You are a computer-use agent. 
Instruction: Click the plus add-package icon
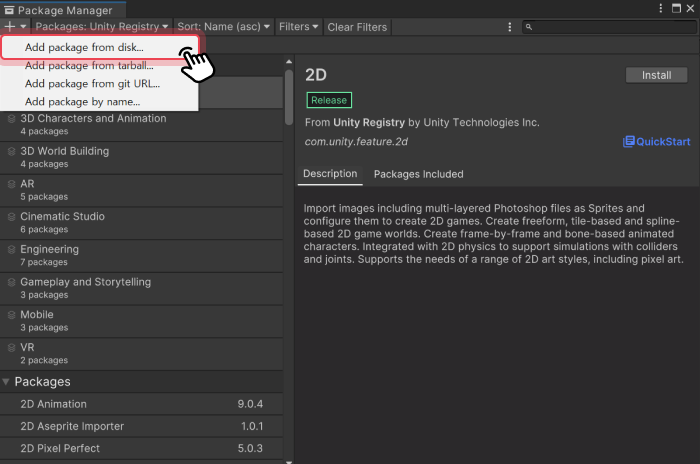[11, 27]
